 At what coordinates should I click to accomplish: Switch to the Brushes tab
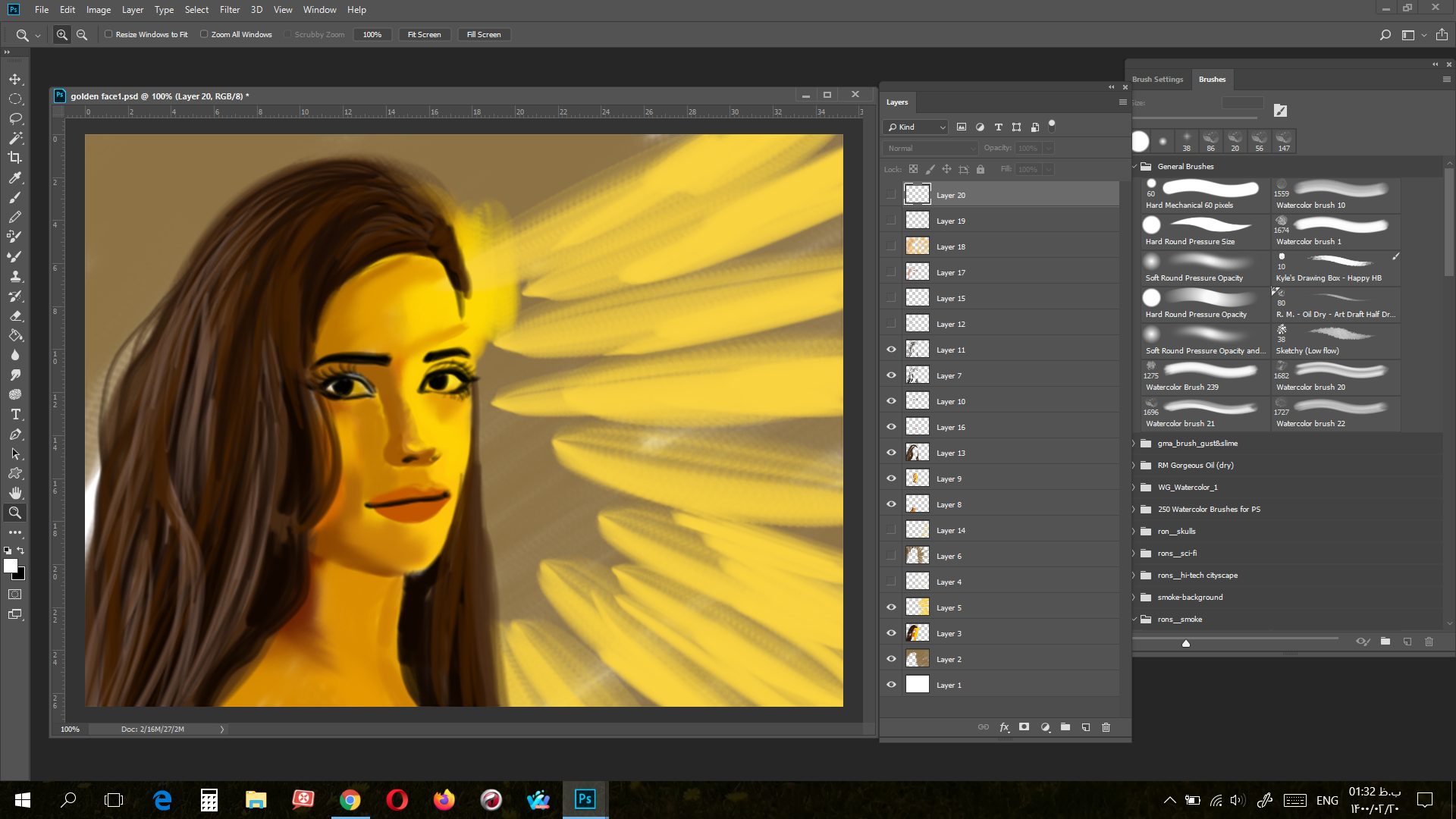click(1212, 79)
